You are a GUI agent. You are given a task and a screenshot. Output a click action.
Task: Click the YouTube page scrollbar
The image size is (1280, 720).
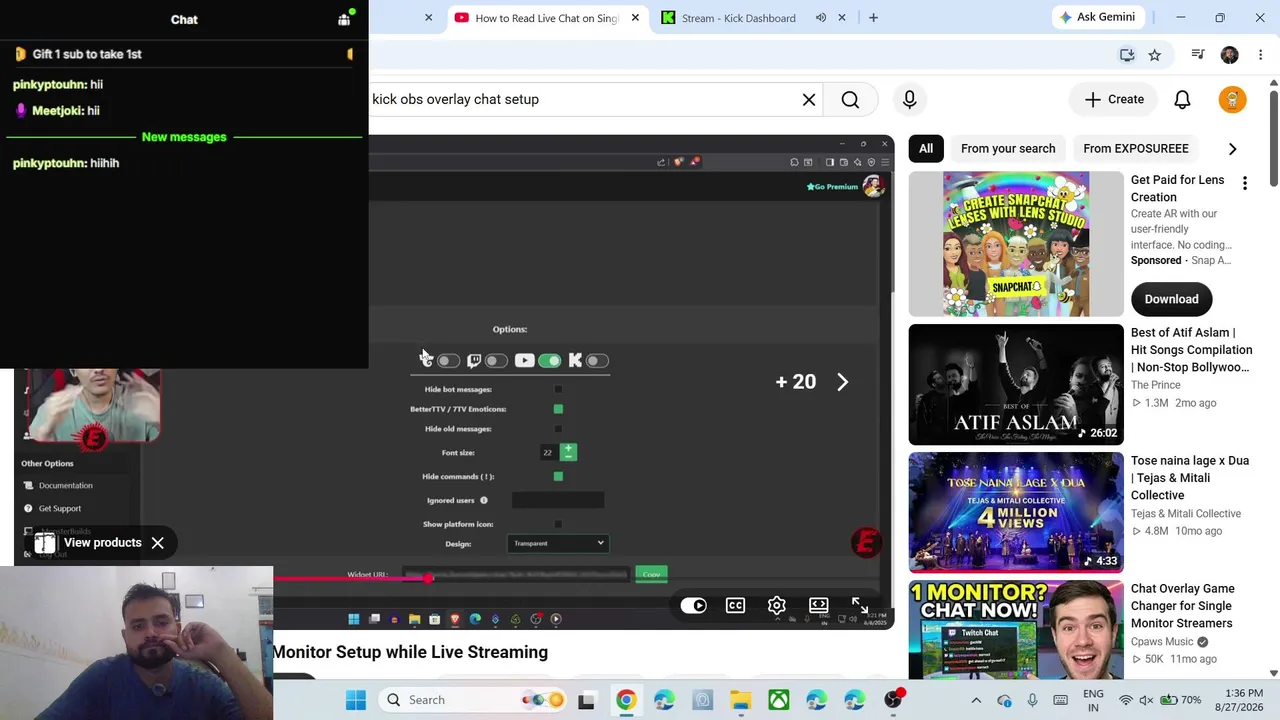coord(1273,140)
